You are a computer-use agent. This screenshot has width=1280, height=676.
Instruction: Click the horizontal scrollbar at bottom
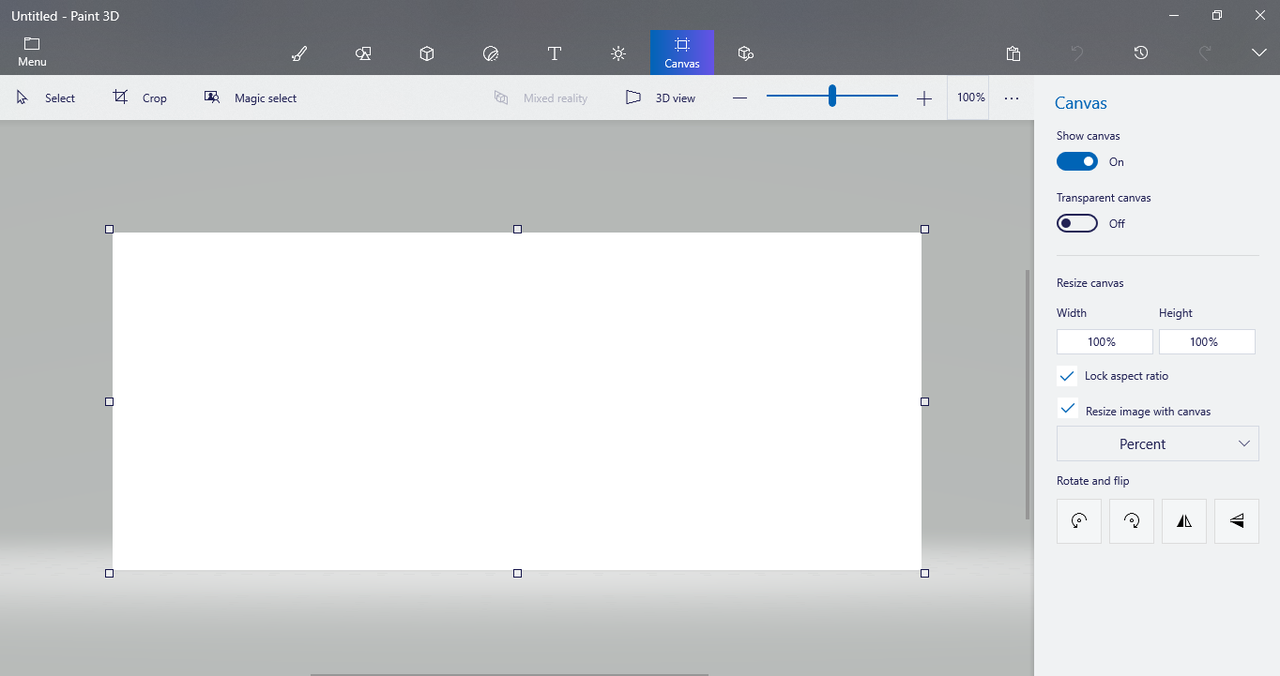point(510,674)
